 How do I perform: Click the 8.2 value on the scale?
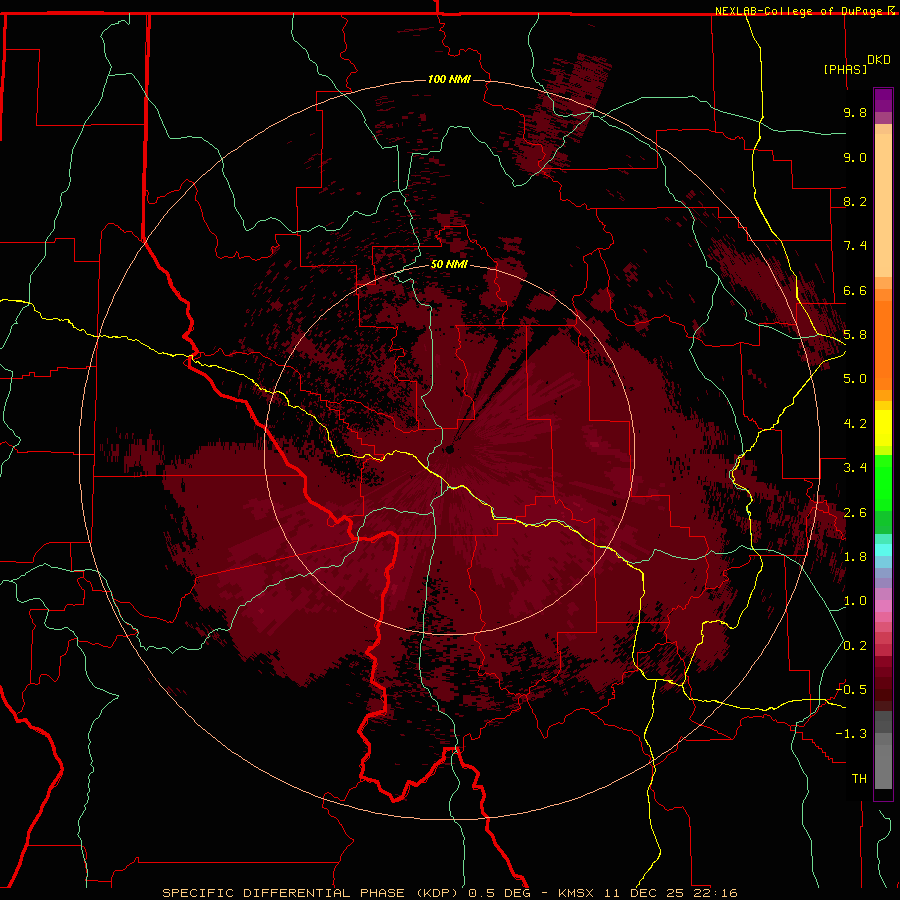click(855, 201)
